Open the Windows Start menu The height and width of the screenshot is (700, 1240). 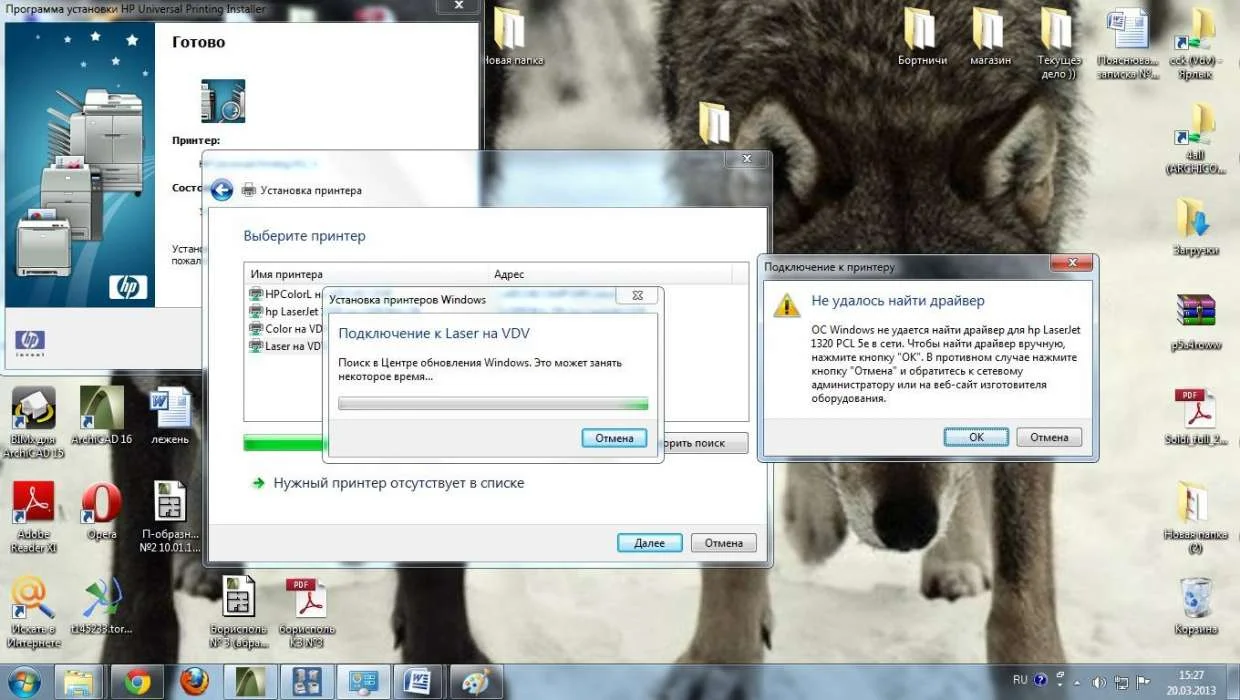(24, 682)
